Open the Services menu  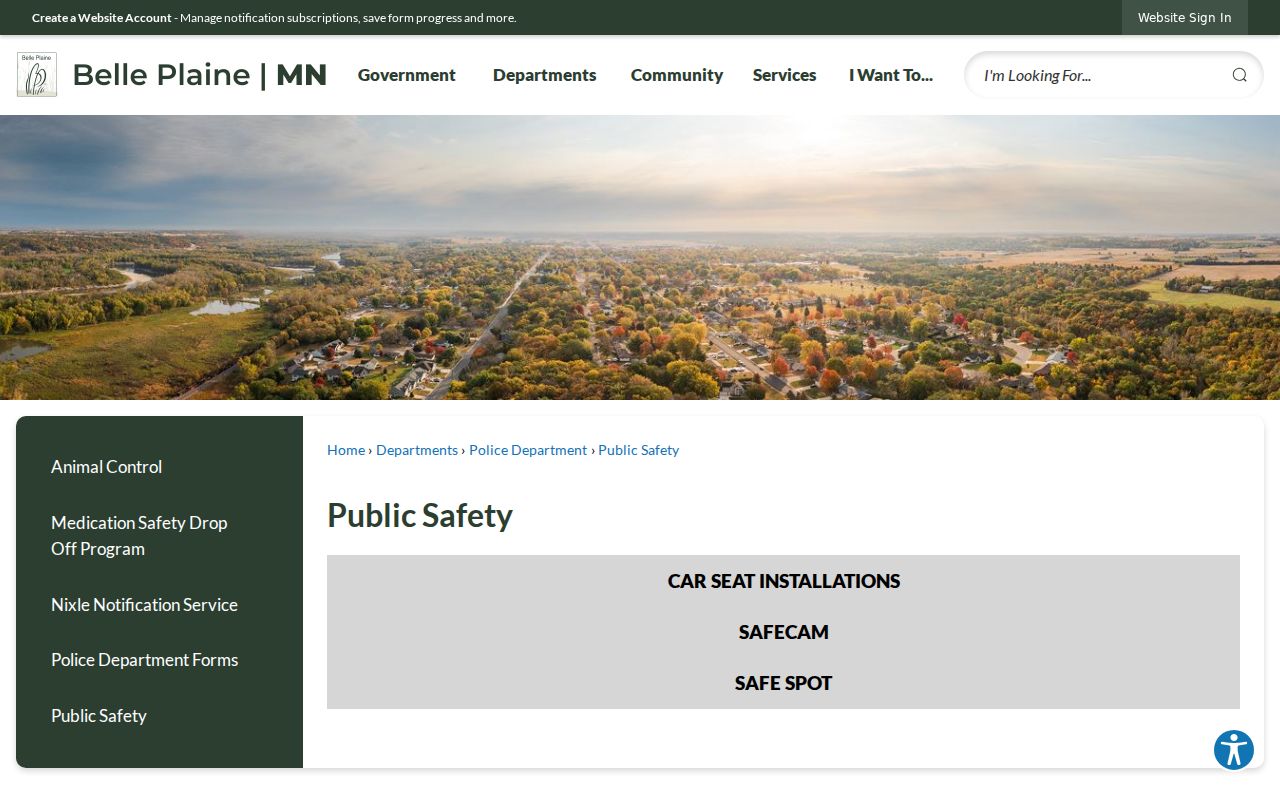(x=784, y=75)
